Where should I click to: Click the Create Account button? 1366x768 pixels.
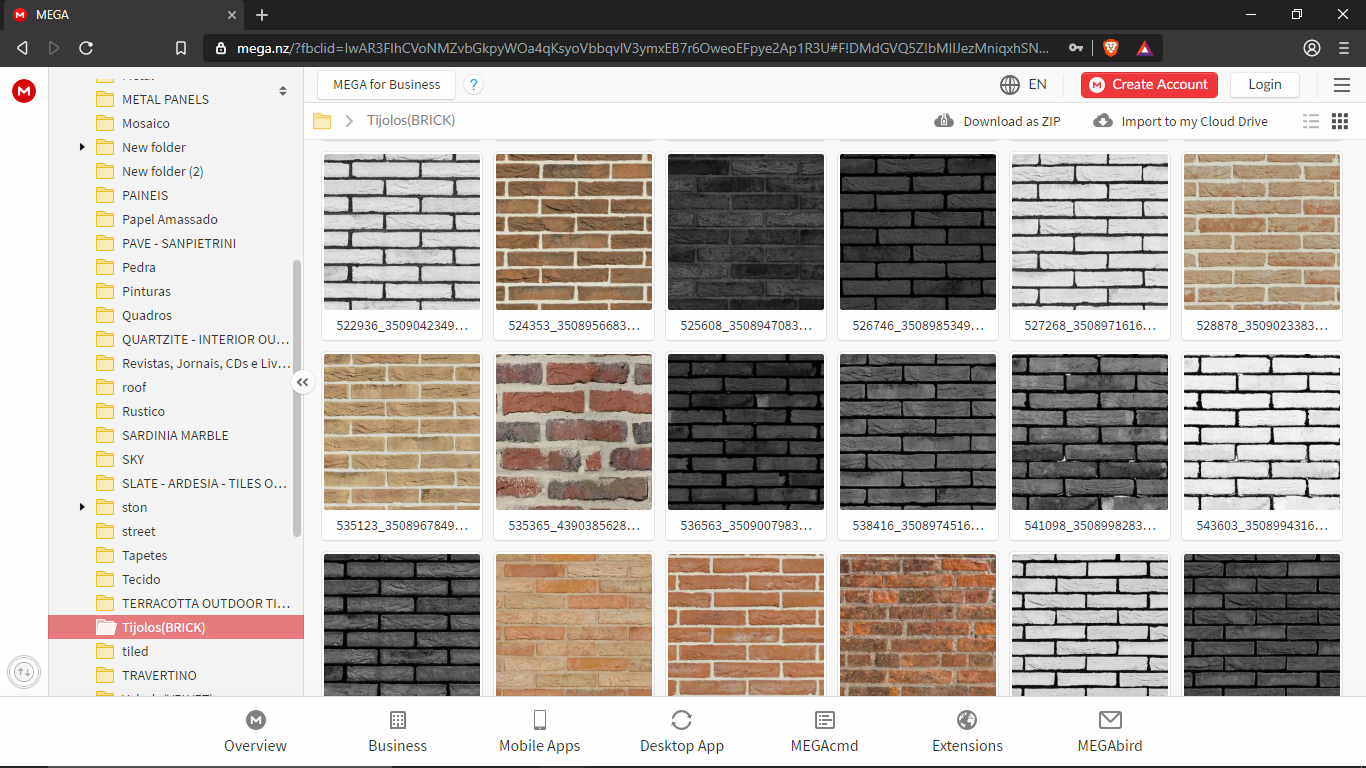(x=1149, y=85)
